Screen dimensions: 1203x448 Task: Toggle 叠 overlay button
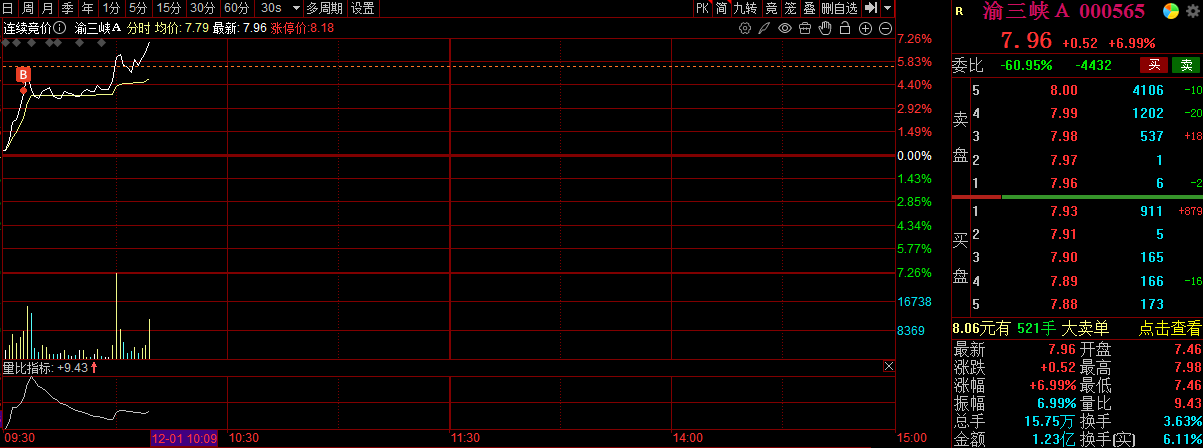(x=810, y=8)
